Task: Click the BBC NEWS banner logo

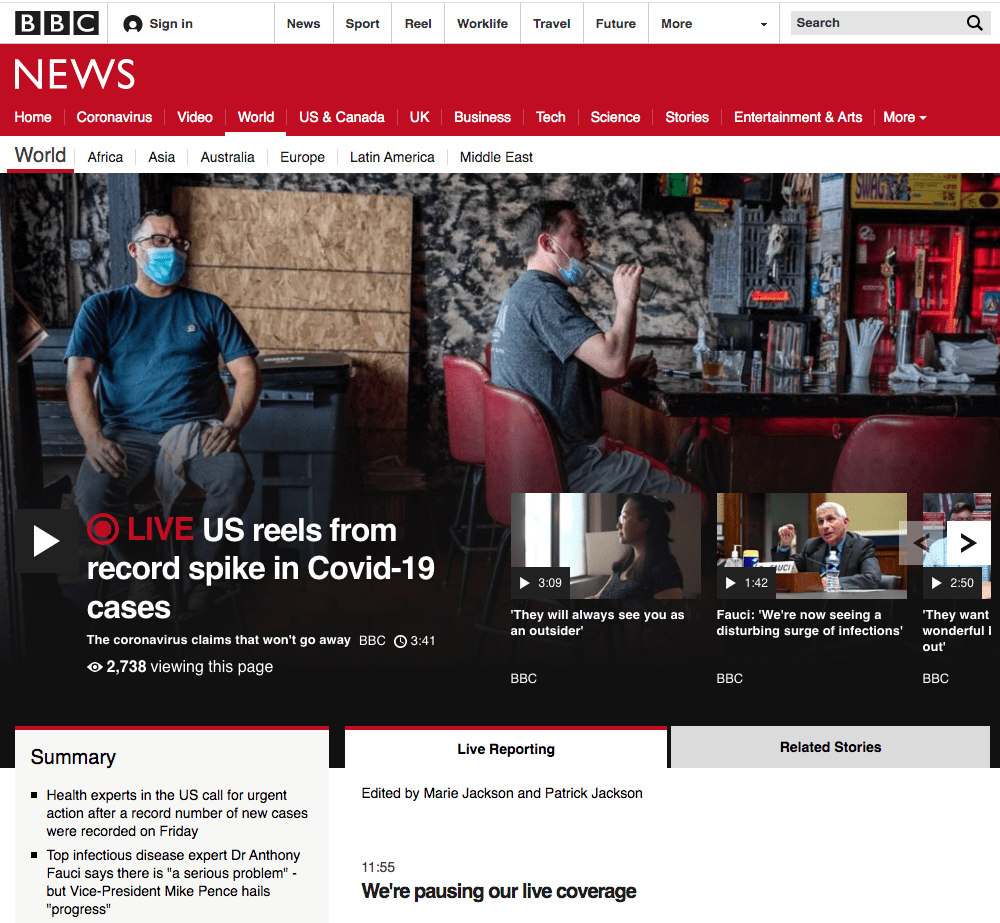Action: (x=75, y=75)
